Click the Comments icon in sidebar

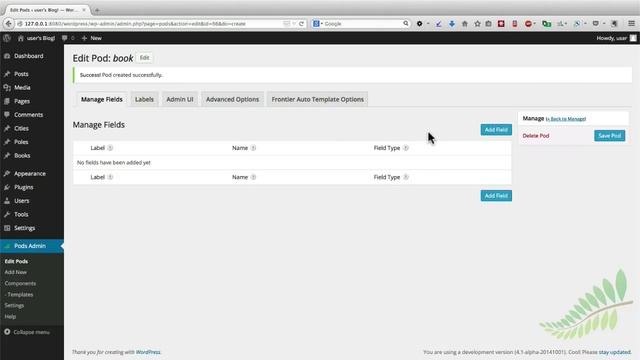coord(7,115)
